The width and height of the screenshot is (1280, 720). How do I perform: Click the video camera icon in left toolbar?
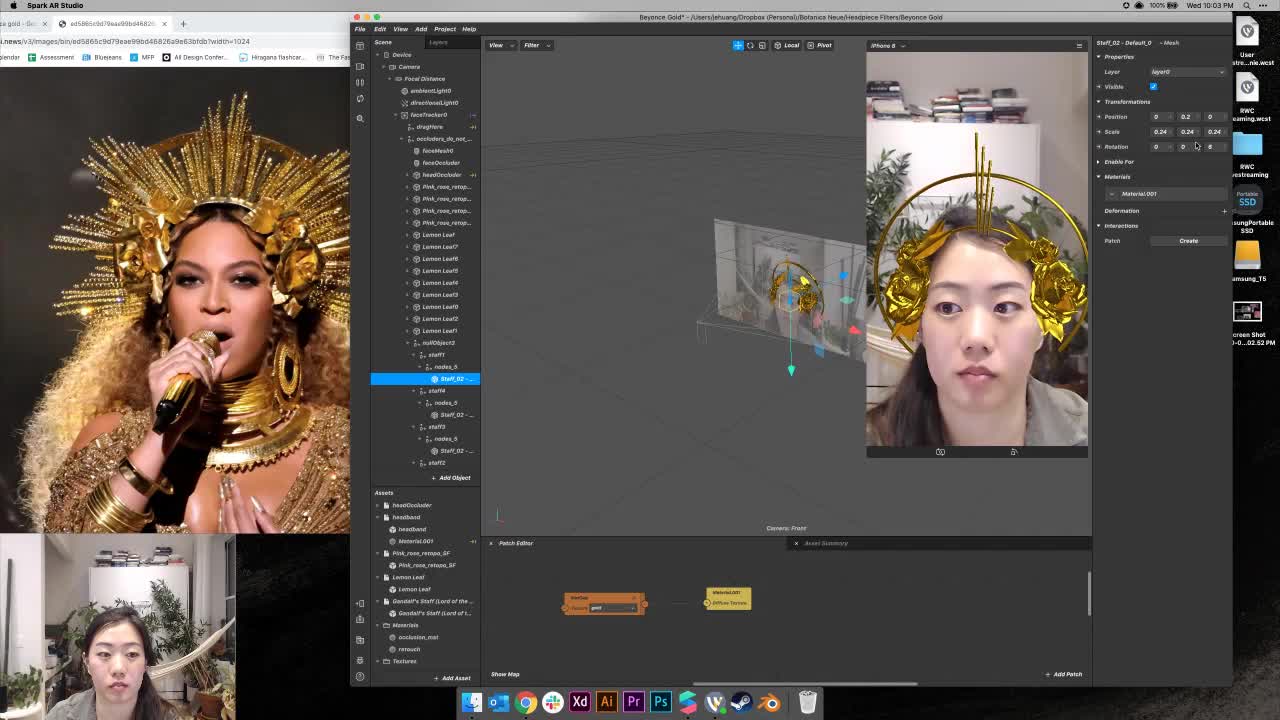tap(360, 65)
